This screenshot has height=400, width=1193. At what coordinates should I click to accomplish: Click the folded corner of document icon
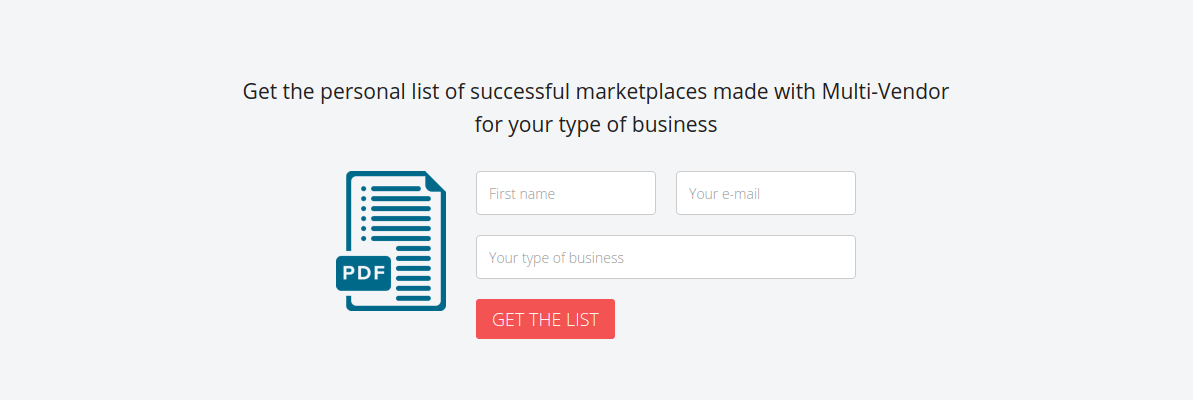(x=435, y=182)
